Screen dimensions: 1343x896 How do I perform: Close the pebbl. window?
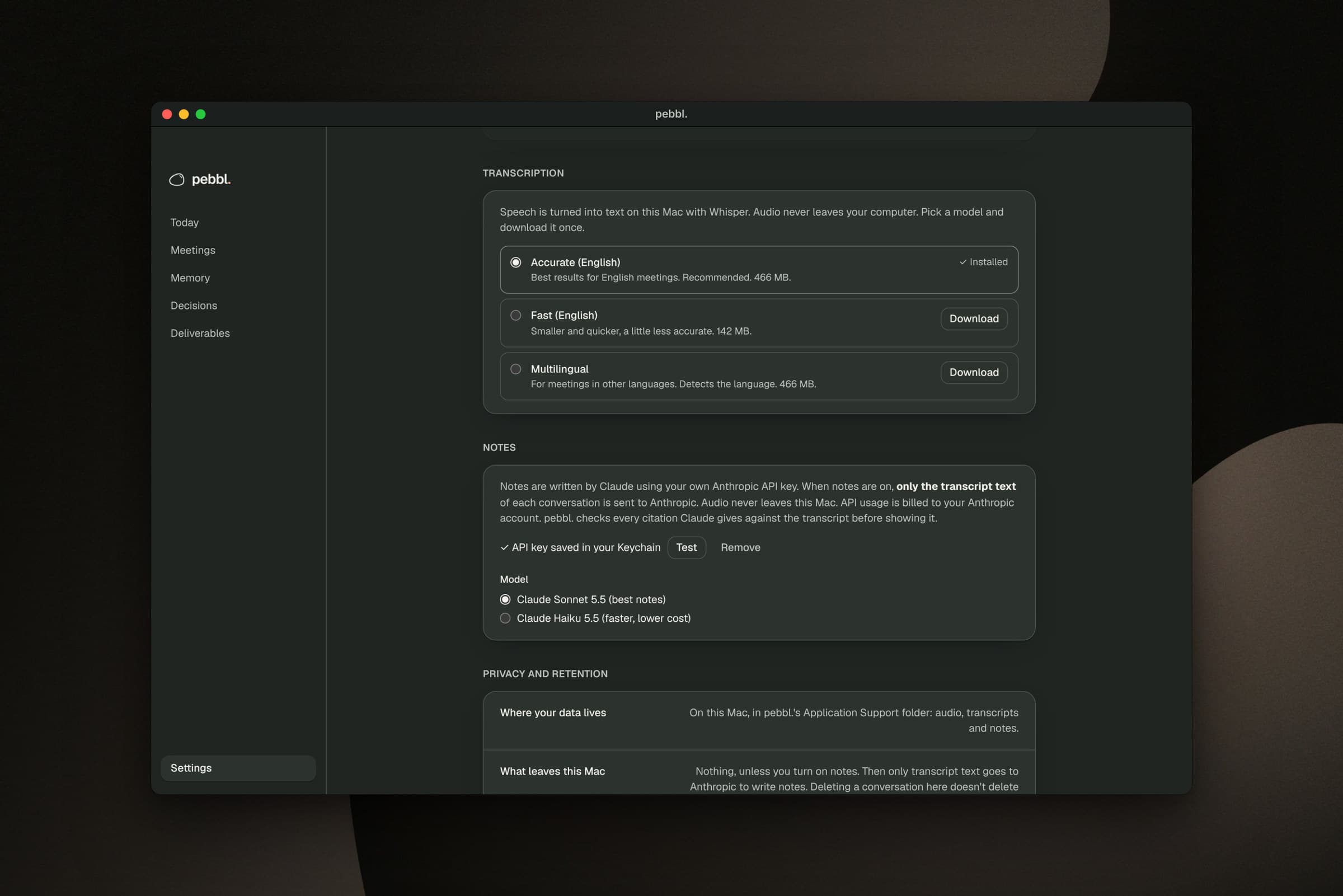click(167, 114)
